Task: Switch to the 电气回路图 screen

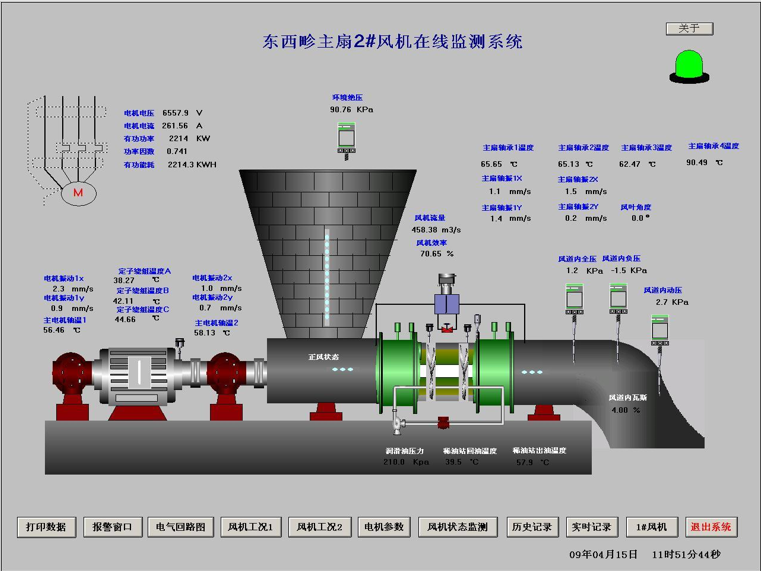Action: (x=180, y=527)
